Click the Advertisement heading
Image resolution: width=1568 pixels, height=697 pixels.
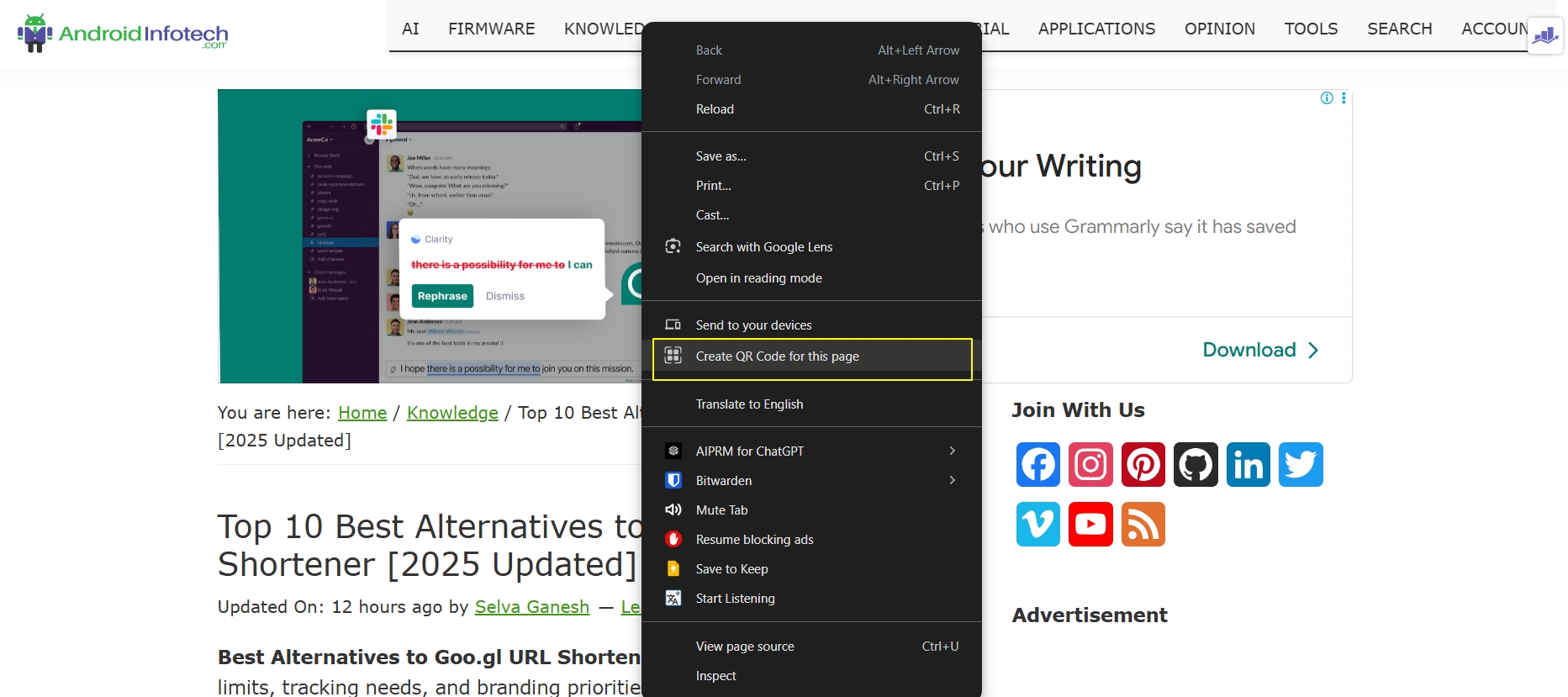click(1090, 615)
